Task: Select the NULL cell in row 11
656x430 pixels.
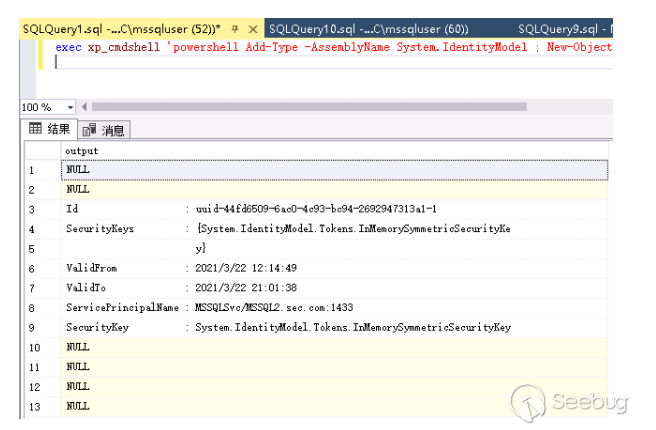Action: [x=334, y=367]
